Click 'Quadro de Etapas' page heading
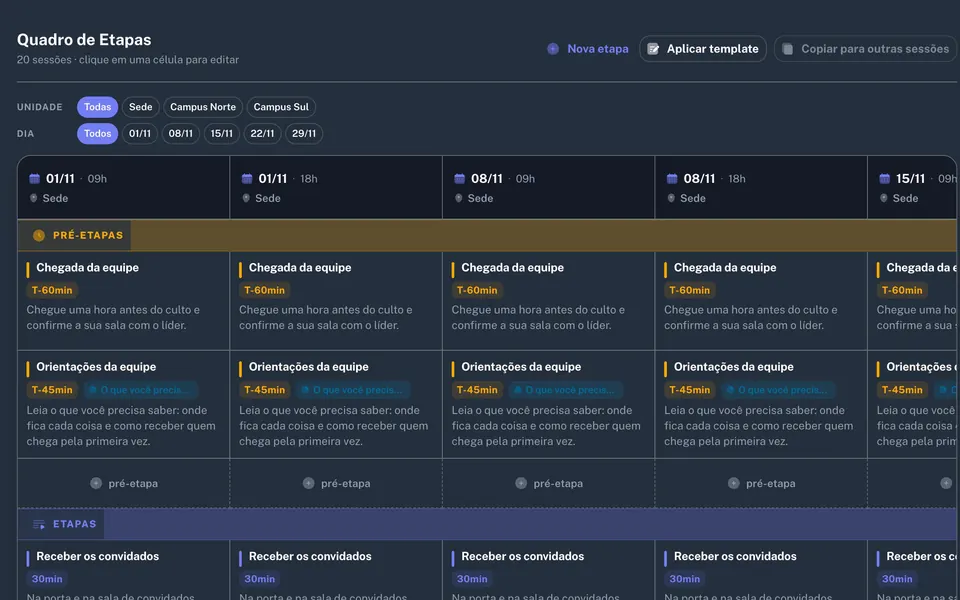Image resolution: width=960 pixels, height=600 pixels. pyautogui.click(x=84, y=40)
